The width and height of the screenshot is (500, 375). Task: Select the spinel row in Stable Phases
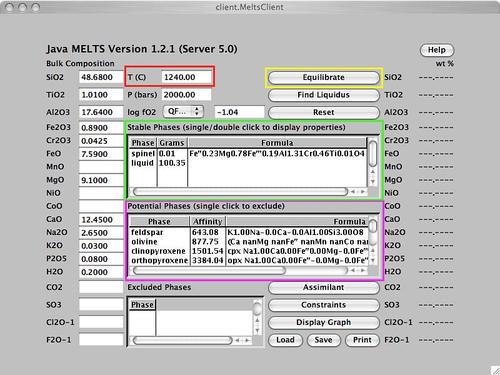[247, 154]
